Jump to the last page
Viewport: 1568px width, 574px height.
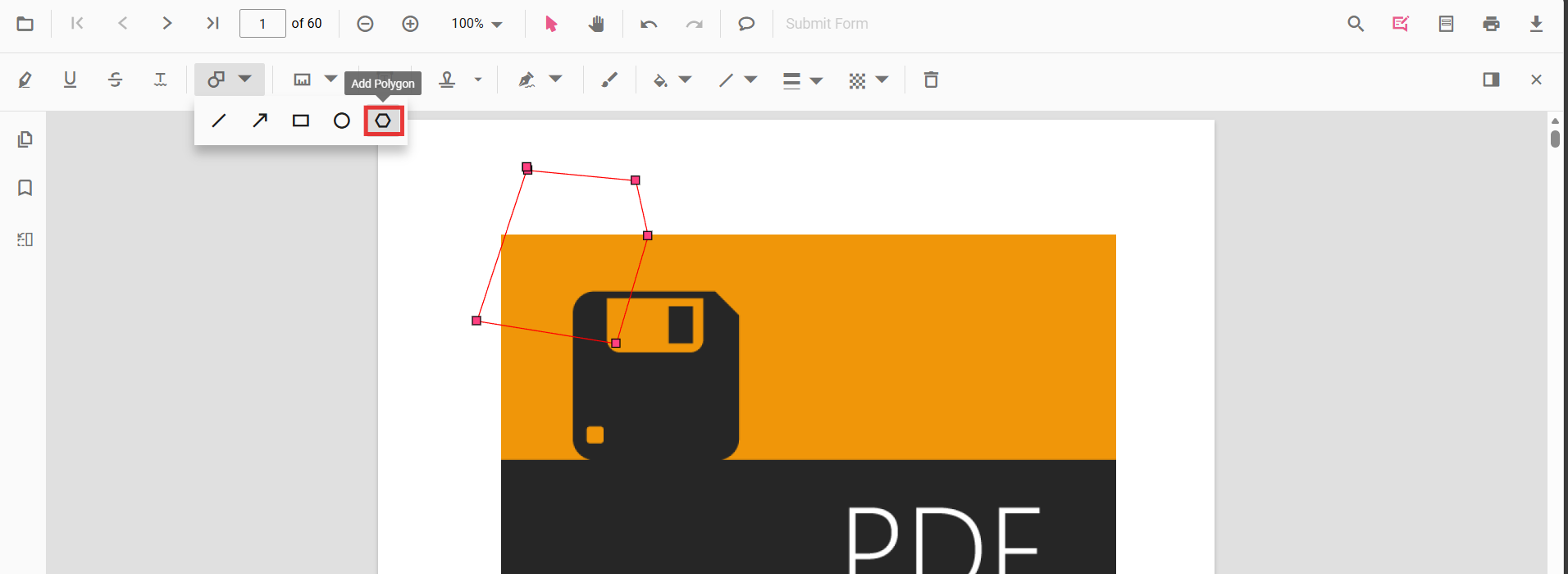coord(212,23)
